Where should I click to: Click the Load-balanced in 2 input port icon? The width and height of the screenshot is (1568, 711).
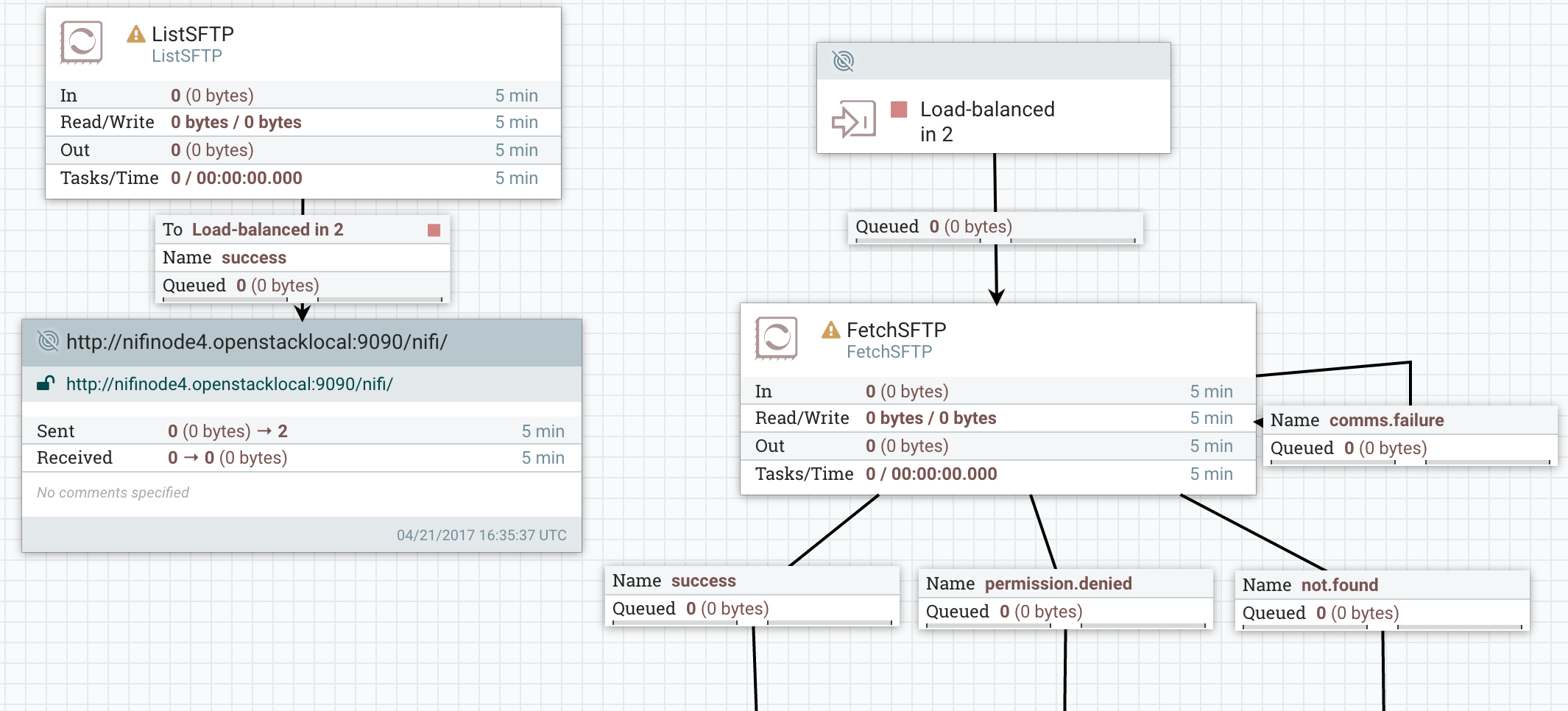[x=853, y=118]
